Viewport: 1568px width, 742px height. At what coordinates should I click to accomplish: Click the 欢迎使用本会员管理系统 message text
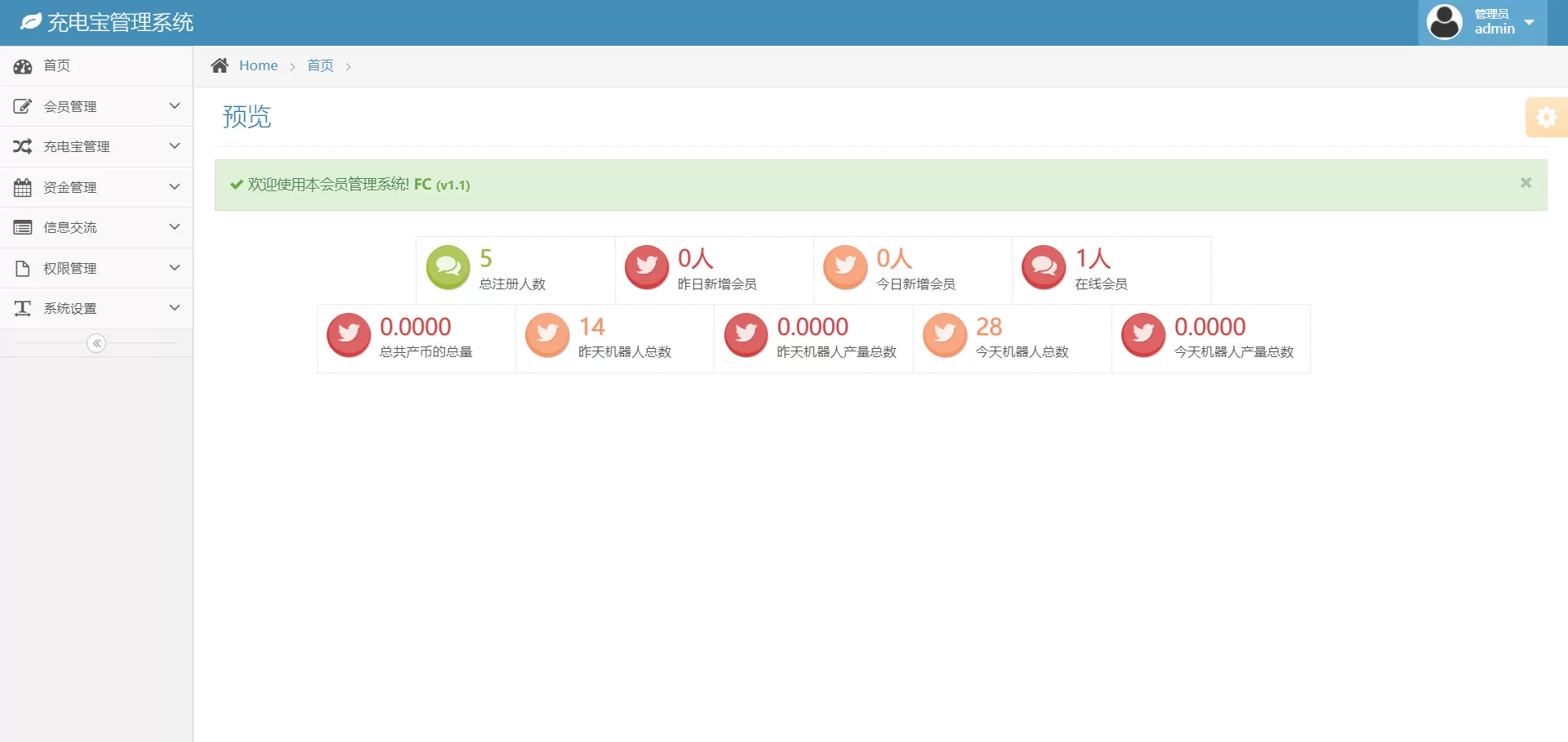click(328, 185)
